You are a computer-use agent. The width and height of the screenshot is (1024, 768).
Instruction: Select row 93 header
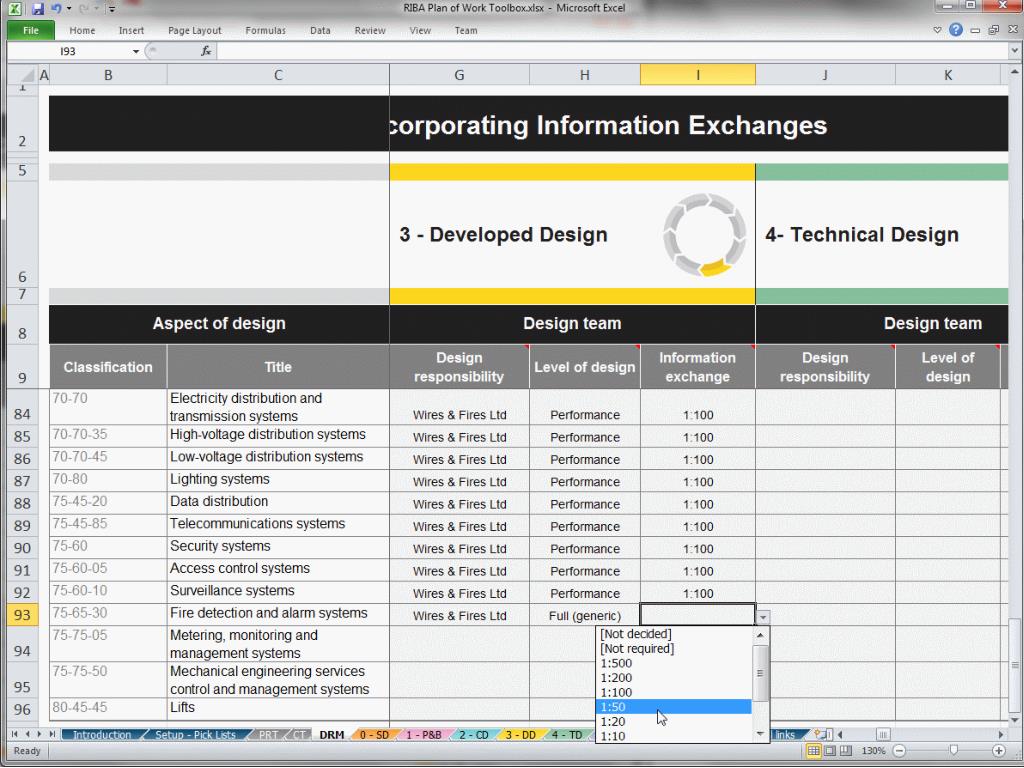(22, 615)
